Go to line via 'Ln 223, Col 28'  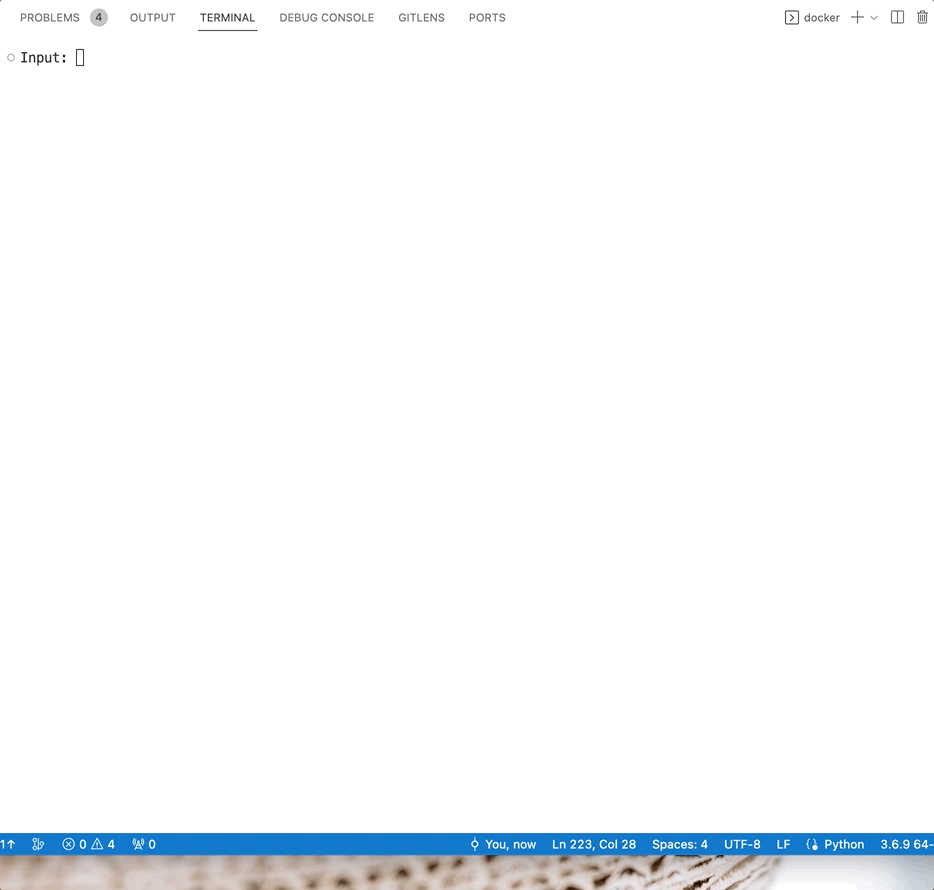[594, 844]
